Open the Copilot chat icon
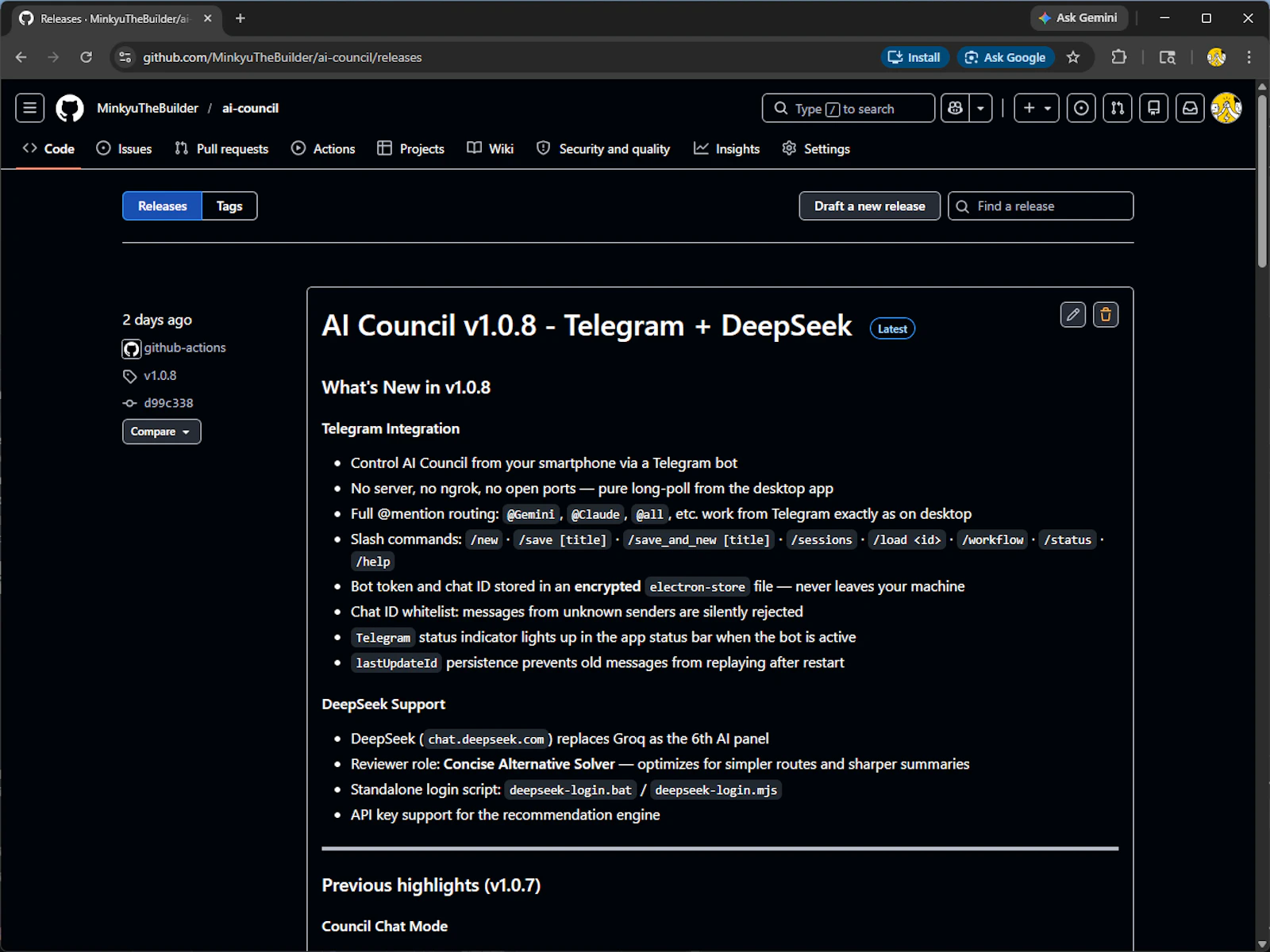 955,108
